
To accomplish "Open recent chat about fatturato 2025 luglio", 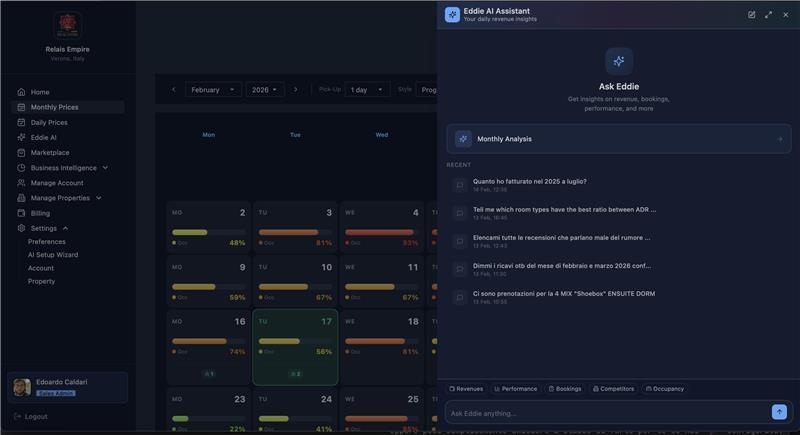I will (530, 185).
